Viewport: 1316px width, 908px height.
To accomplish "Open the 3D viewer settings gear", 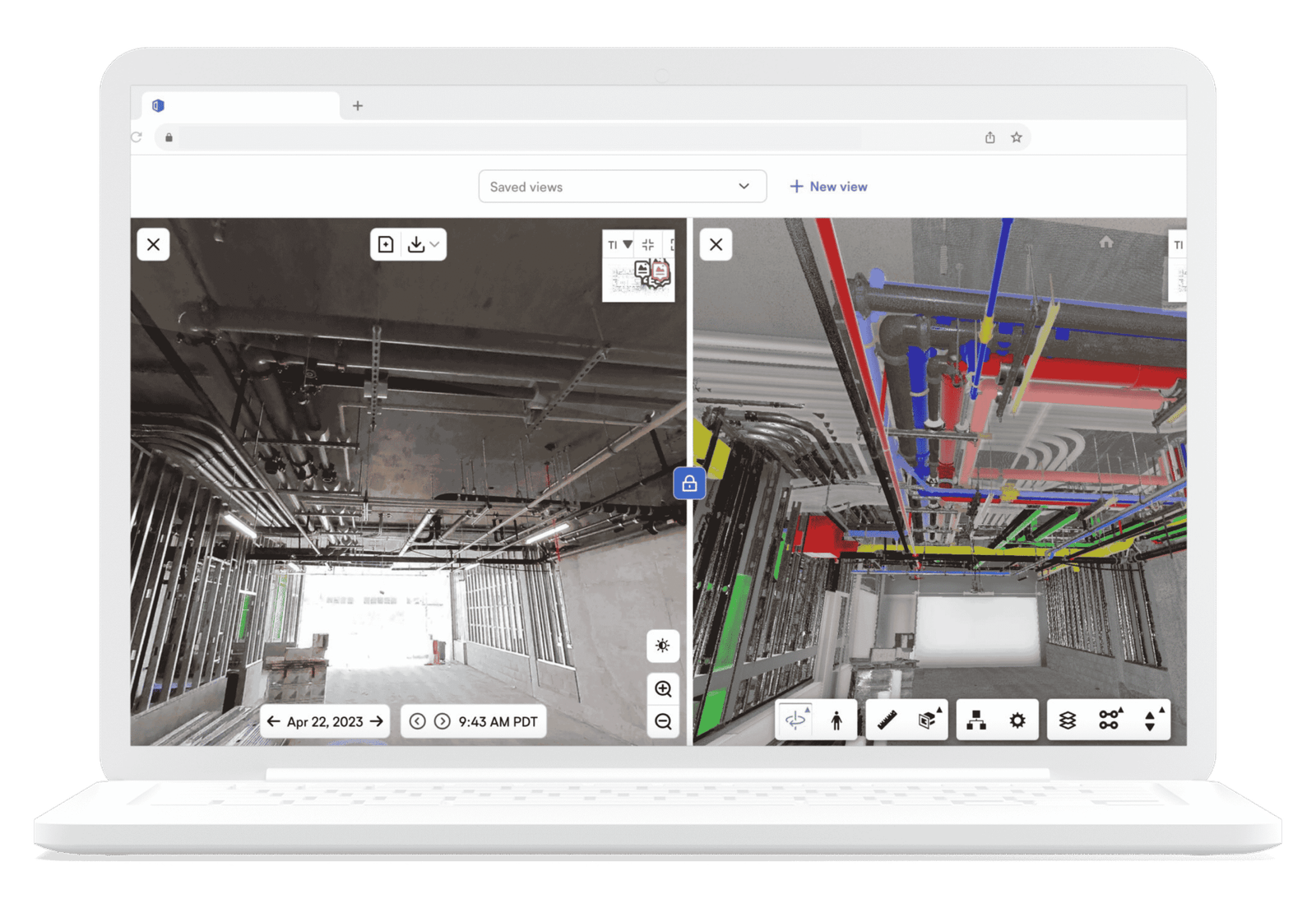I will click(x=1017, y=720).
